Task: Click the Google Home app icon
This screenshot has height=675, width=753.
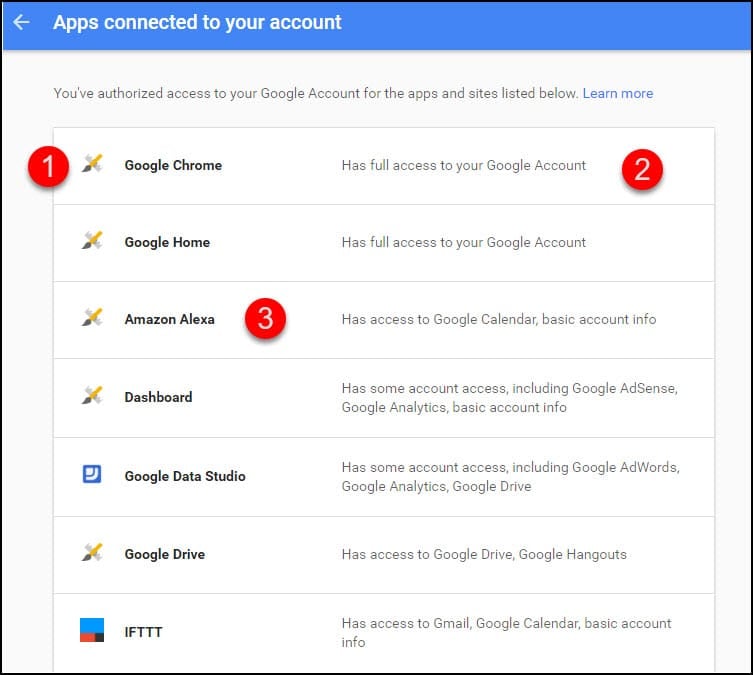Action: coord(92,241)
